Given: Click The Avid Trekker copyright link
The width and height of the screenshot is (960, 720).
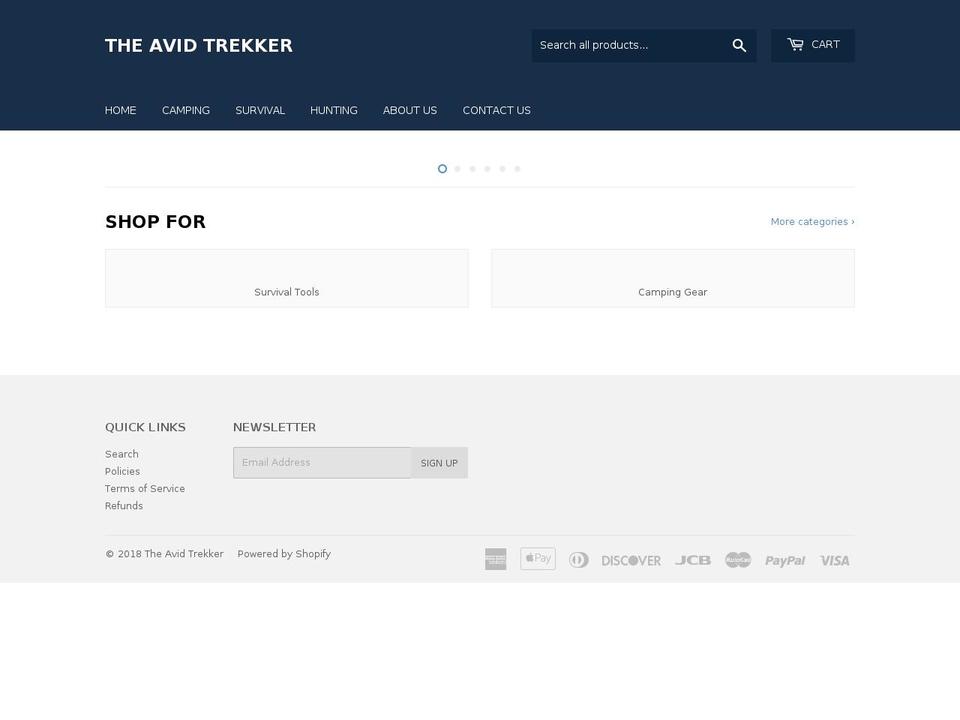Looking at the screenshot, I should click(x=184, y=554).
